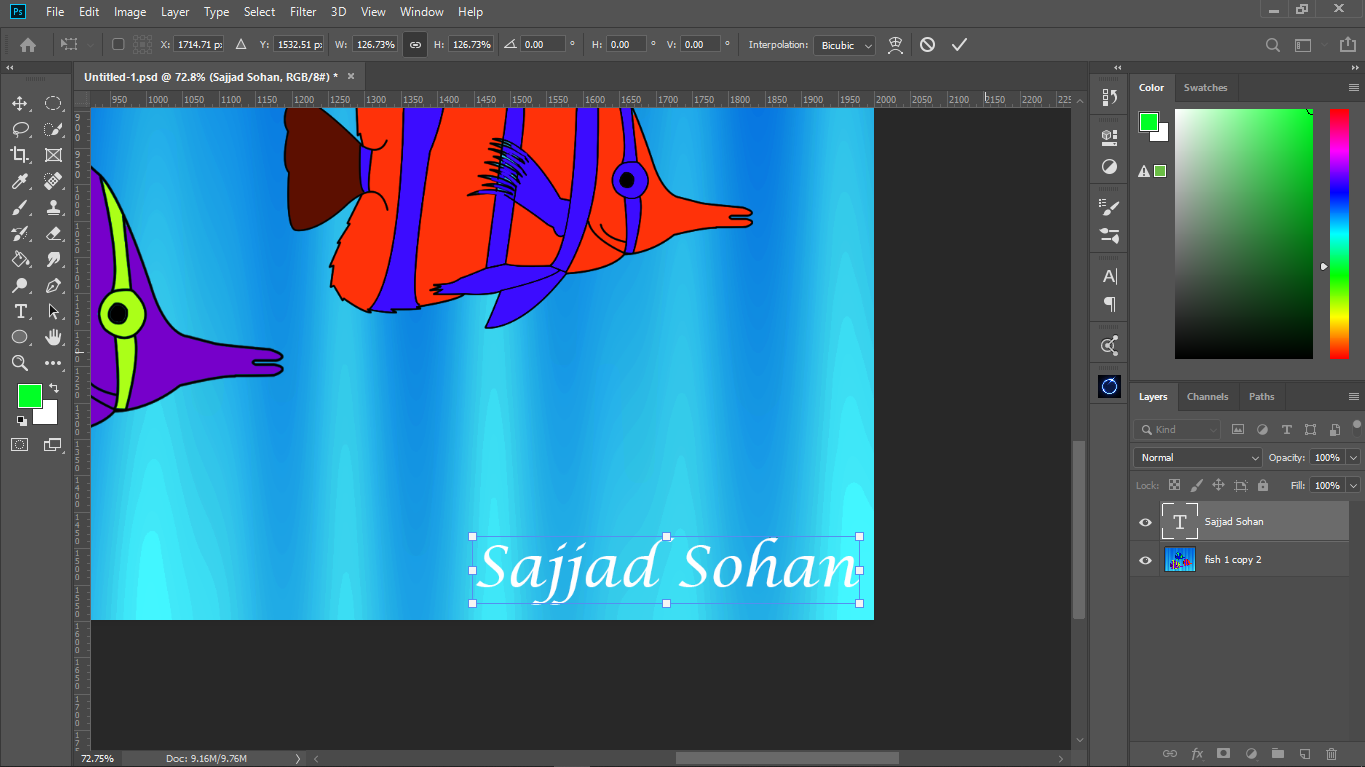Select the Dodge tool
Screen dimensions: 1365x767
[x=20, y=285]
